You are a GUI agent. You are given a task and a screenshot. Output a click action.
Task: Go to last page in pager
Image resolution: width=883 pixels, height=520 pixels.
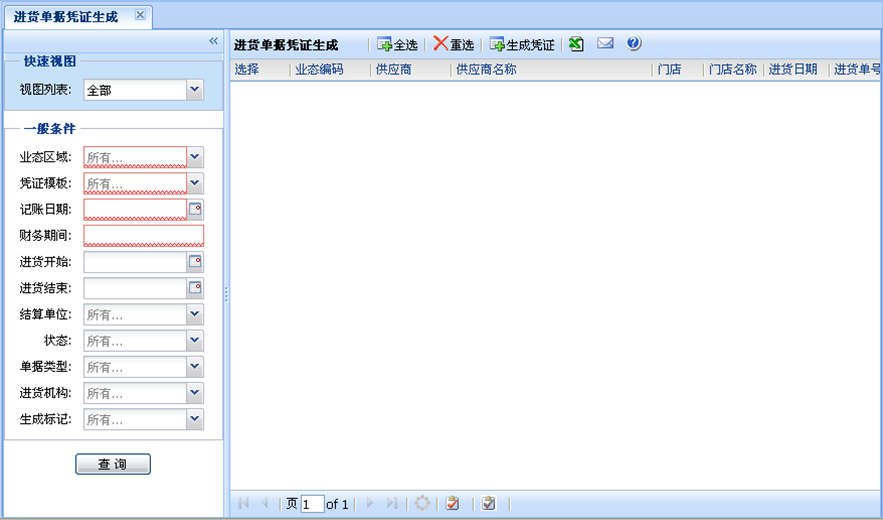[x=392, y=503]
